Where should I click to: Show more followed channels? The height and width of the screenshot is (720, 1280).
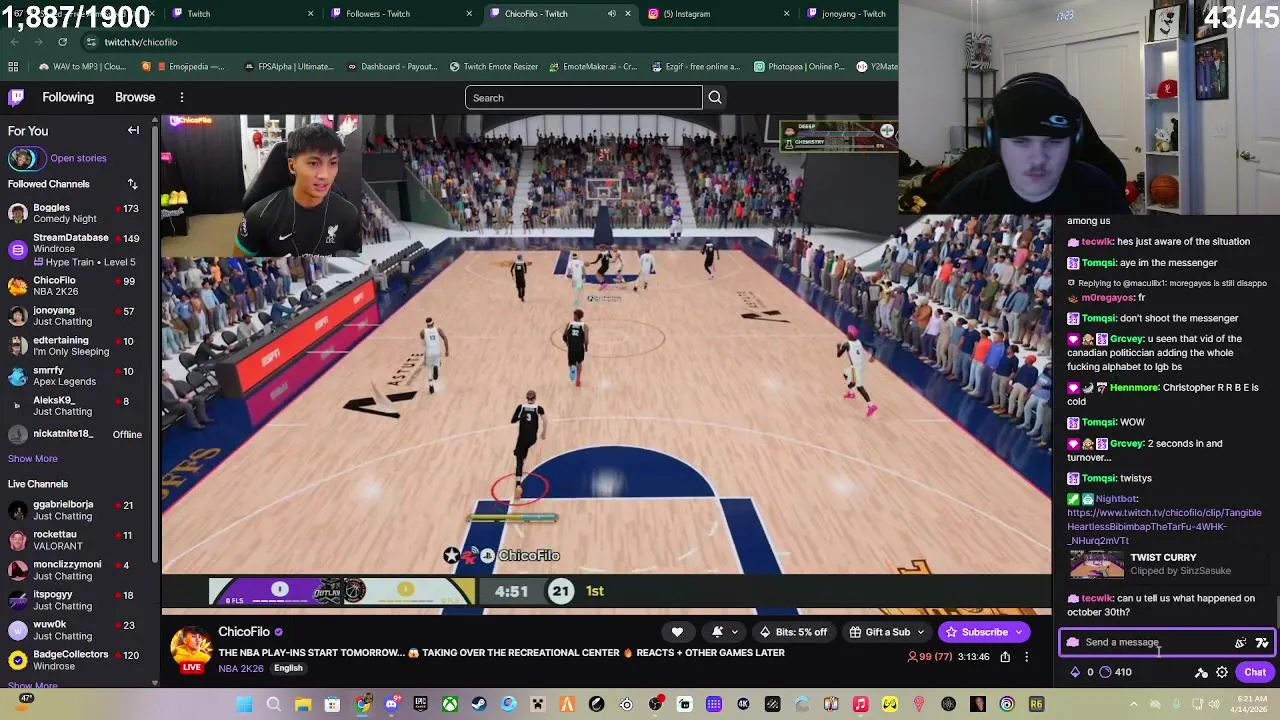[33, 458]
